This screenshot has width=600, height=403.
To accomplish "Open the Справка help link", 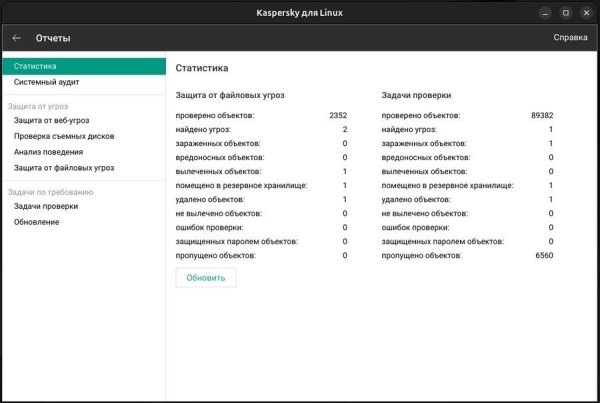I will pyautogui.click(x=570, y=38).
